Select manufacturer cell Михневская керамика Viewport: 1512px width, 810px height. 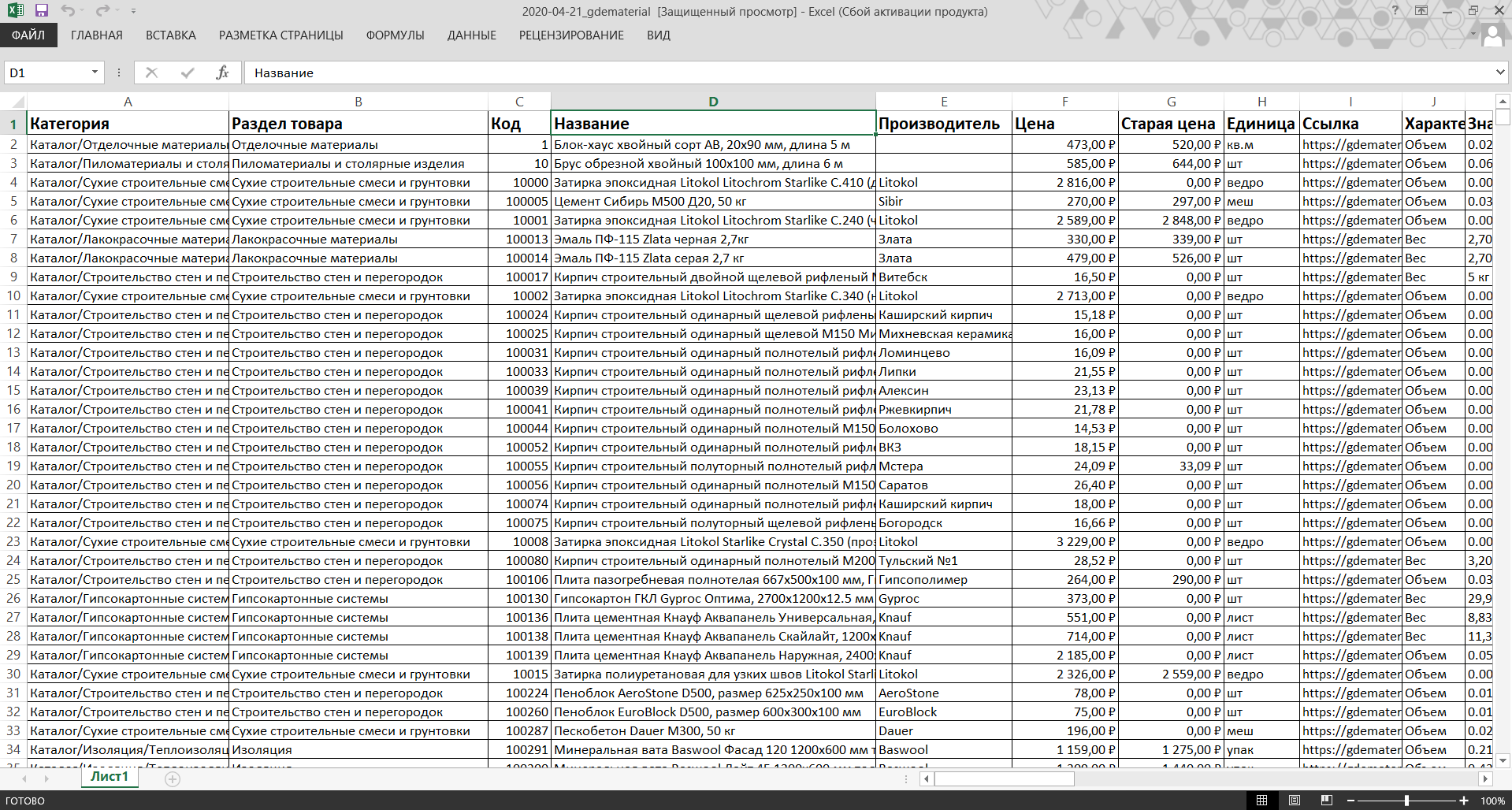[944, 333]
